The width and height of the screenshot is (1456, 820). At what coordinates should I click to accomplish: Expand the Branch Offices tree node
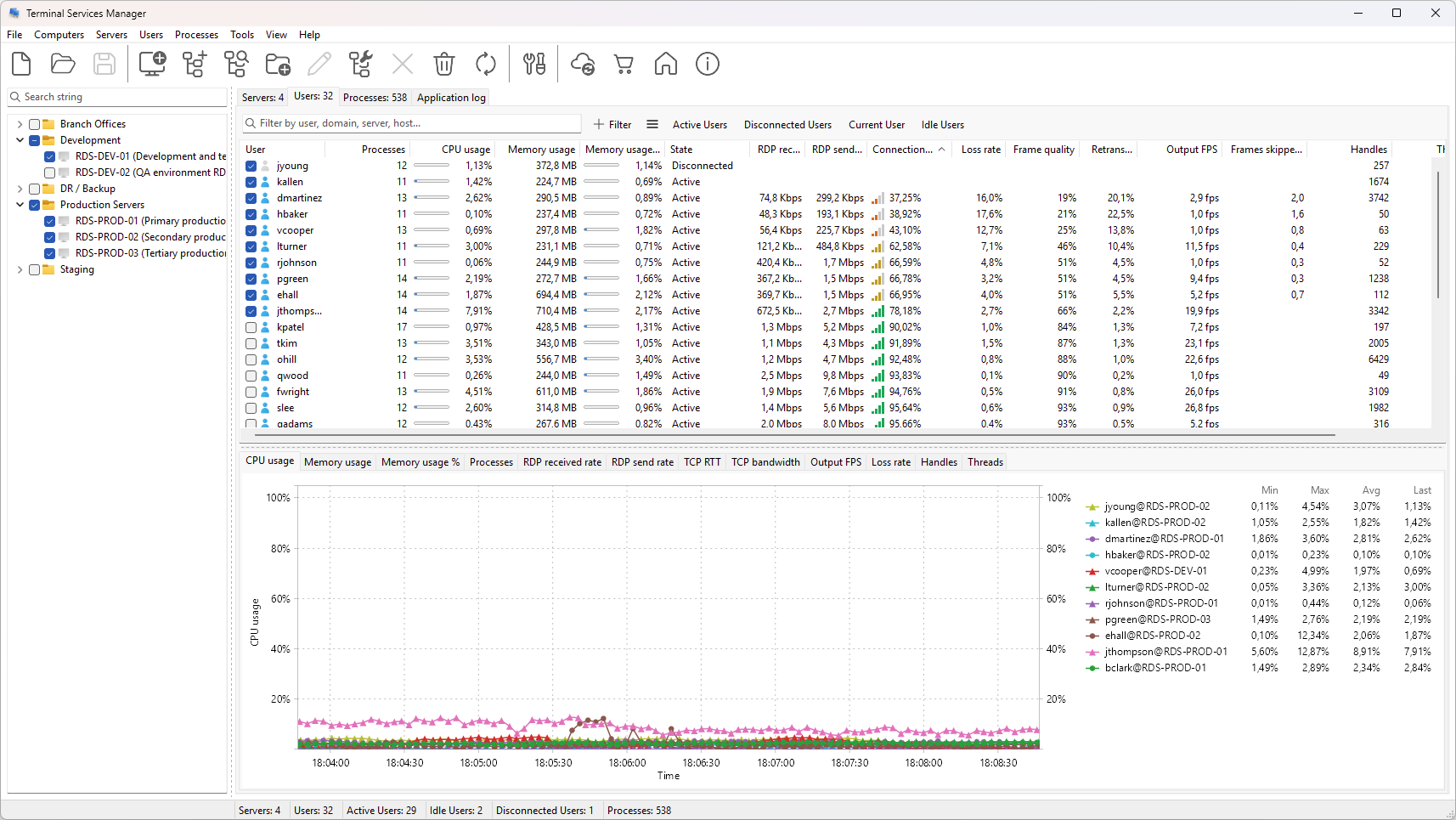20,124
